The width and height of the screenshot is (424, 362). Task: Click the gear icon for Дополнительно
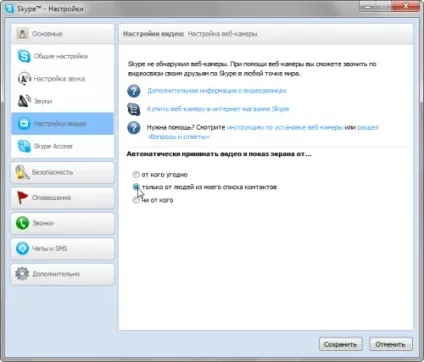point(22,274)
